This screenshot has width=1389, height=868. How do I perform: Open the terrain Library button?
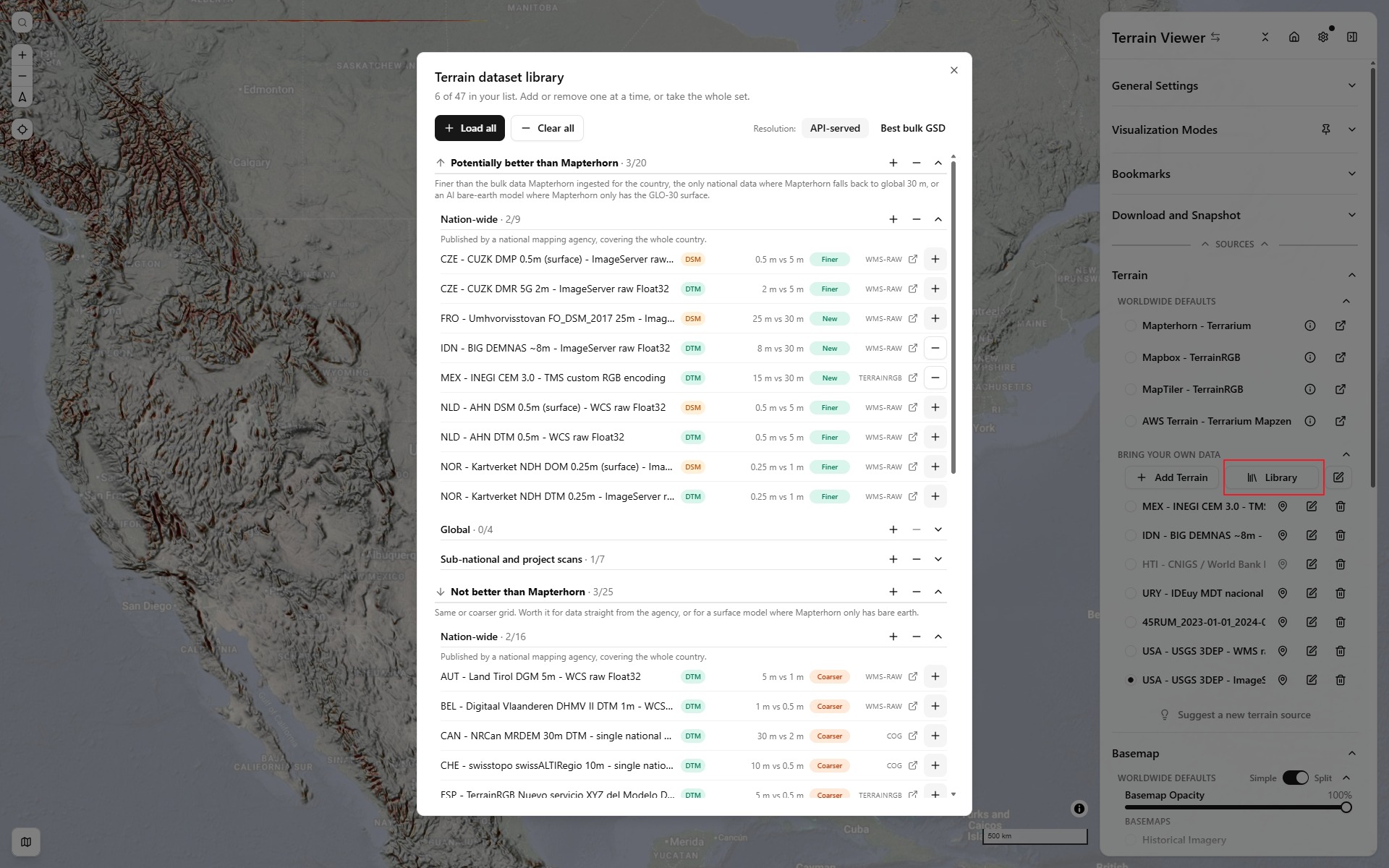[1273, 477]
